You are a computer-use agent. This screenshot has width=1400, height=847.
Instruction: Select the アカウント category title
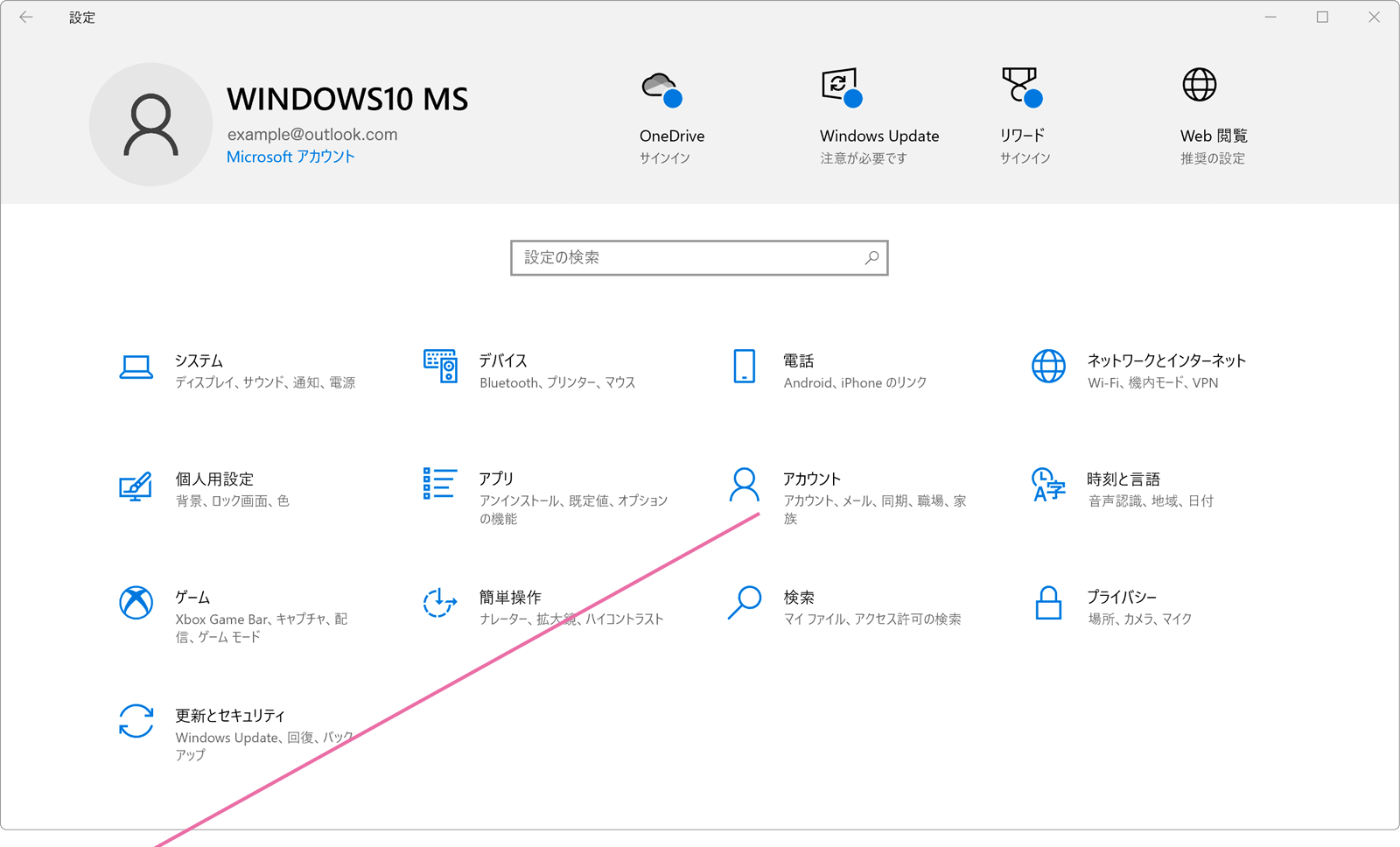point(812,479)
